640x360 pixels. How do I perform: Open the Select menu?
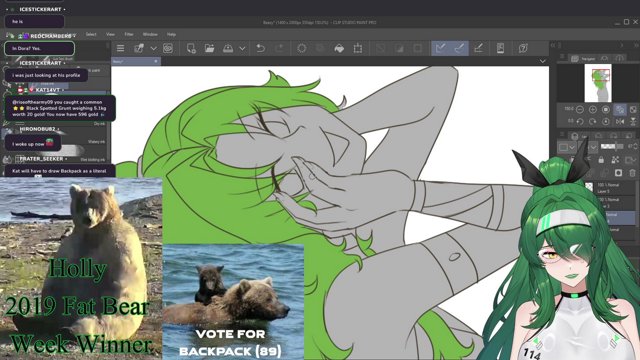91,34
